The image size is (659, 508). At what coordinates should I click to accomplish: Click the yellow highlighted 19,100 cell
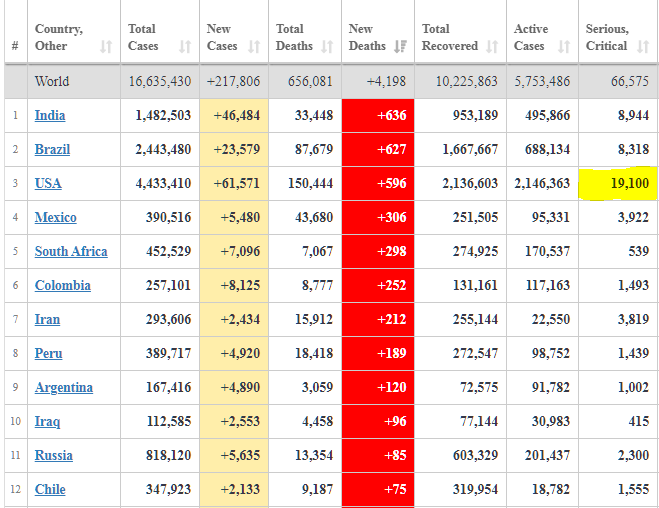coord(618,184)
